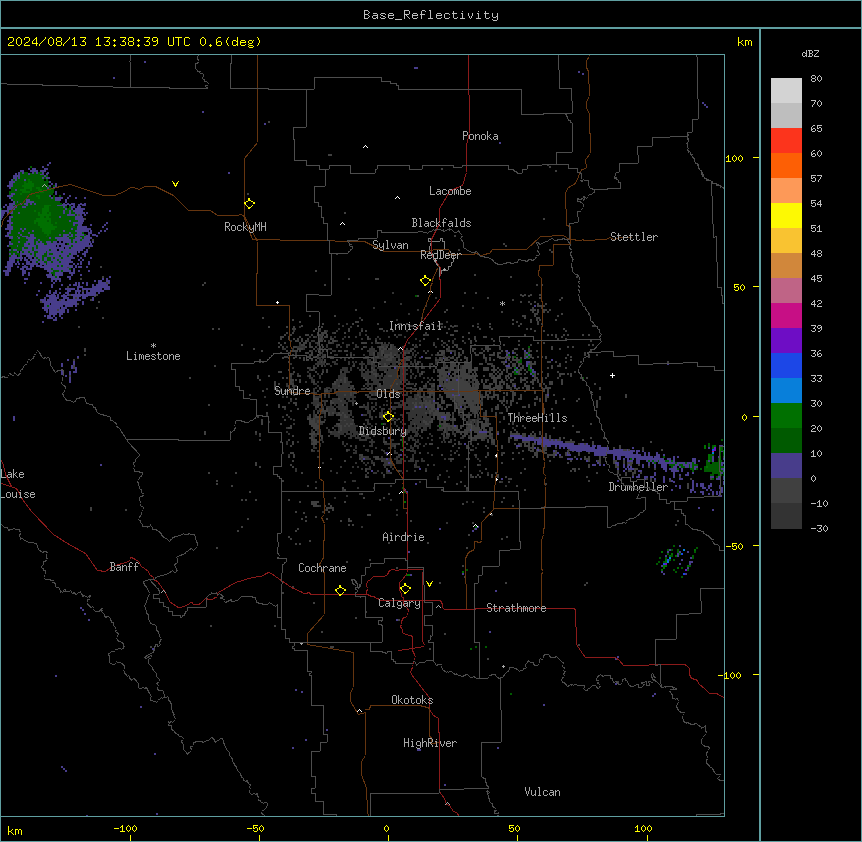Pick the brown 45-48 dBZ legend swatch
This screenshot has width=862, height=842.
[786, 265]
